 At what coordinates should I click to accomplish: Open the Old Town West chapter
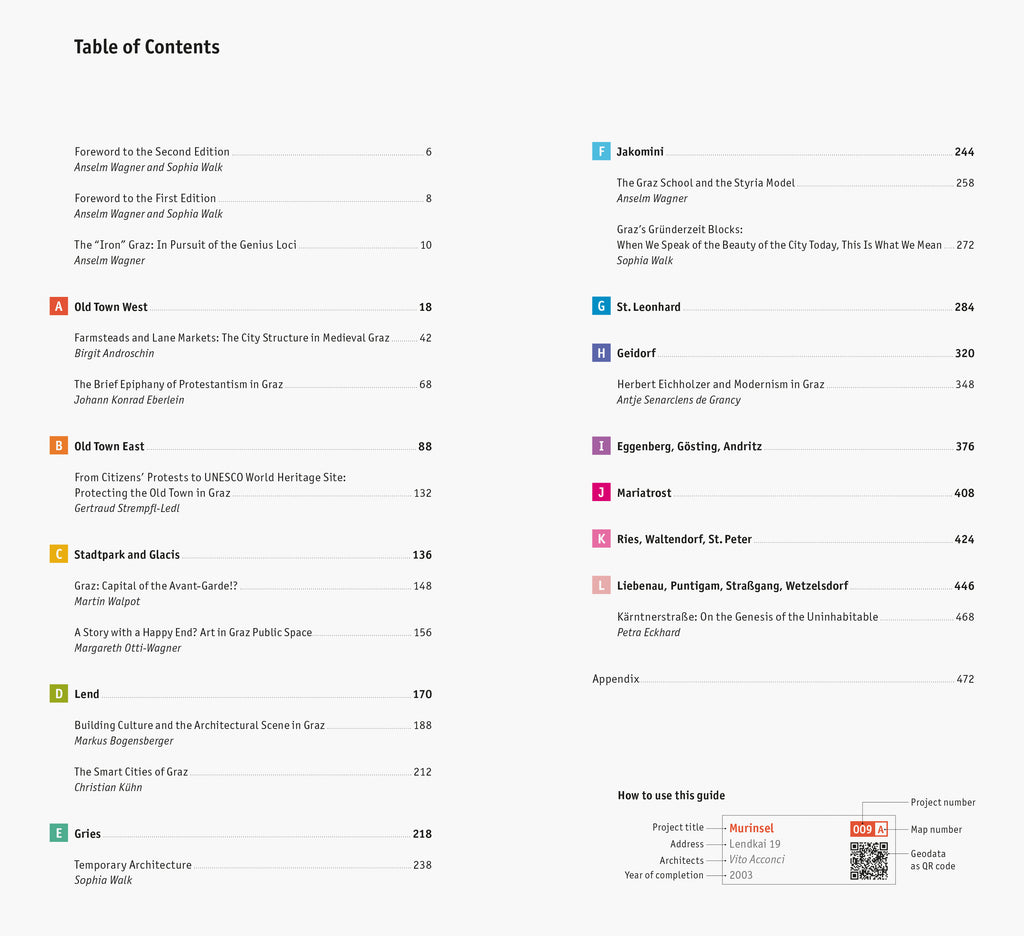click(x=111, y=307)
